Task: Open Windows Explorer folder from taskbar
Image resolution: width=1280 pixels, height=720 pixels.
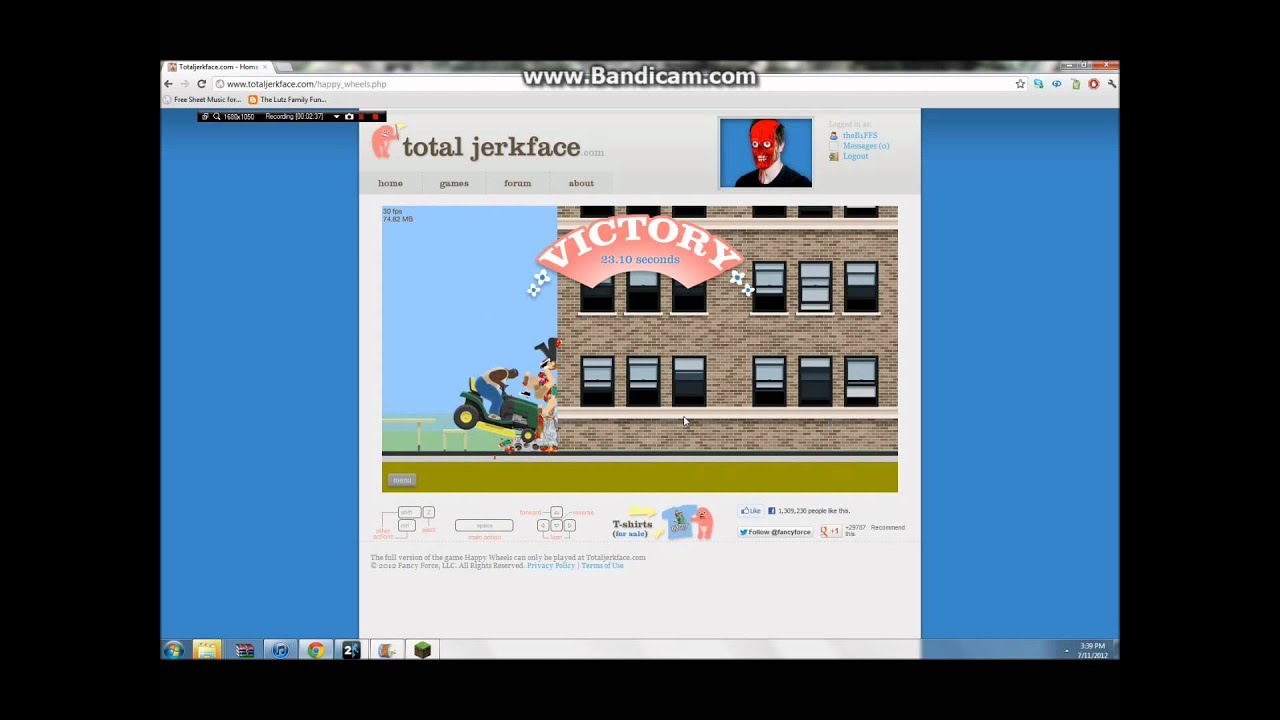Action: (207, 650)
